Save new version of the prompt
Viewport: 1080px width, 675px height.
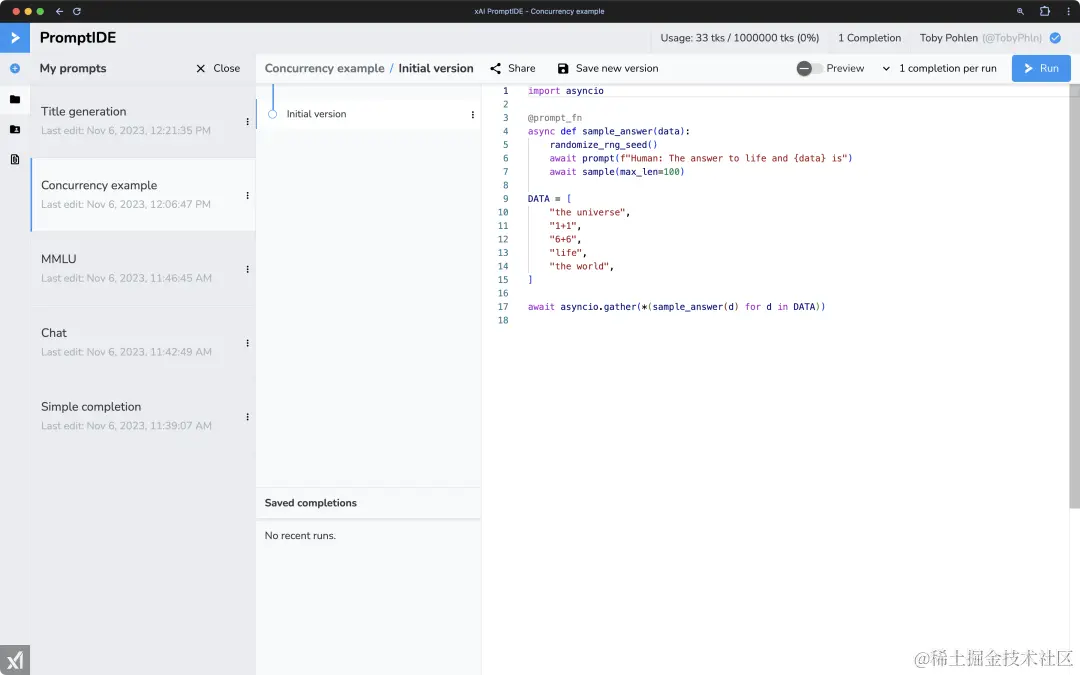608,68
